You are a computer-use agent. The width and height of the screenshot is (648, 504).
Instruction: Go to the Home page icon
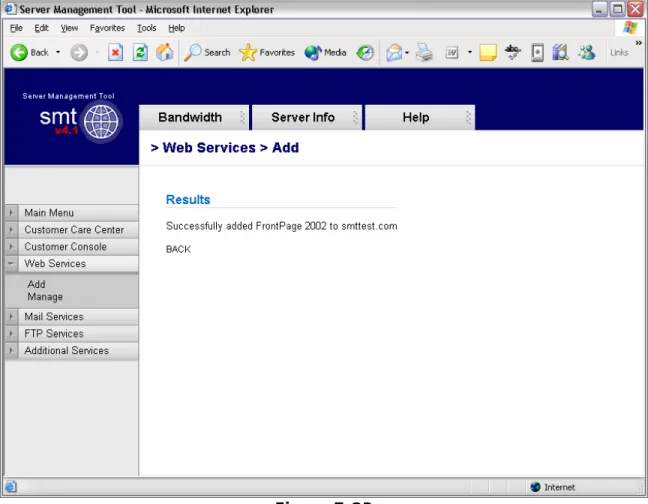pyautogui.click(x=164, y=52)
